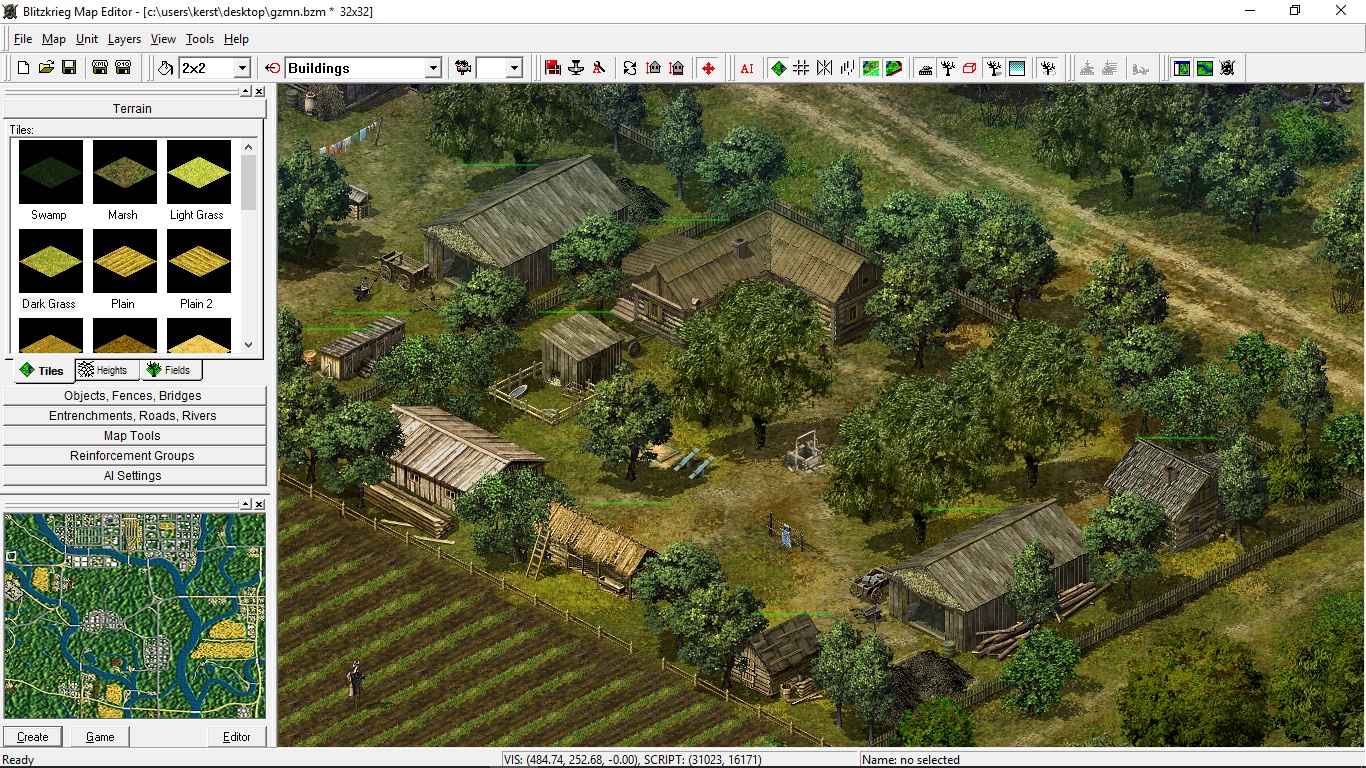This screenshot has width=1366, height=768.
Task: Open the 2x2 brush size dropdown
Action: point(241,68)
